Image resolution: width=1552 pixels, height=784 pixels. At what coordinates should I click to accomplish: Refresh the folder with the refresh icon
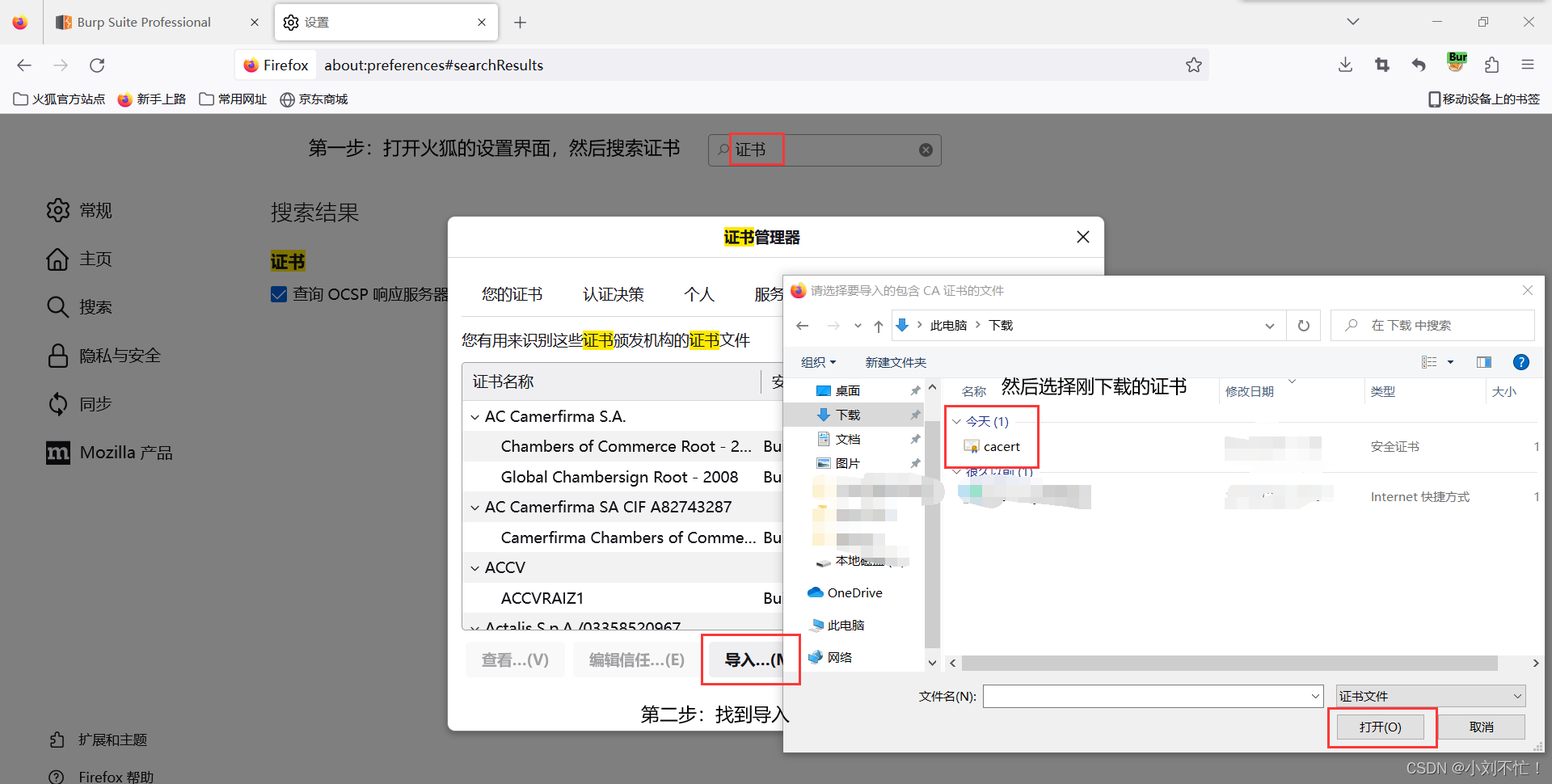[x=1303, y=325]
